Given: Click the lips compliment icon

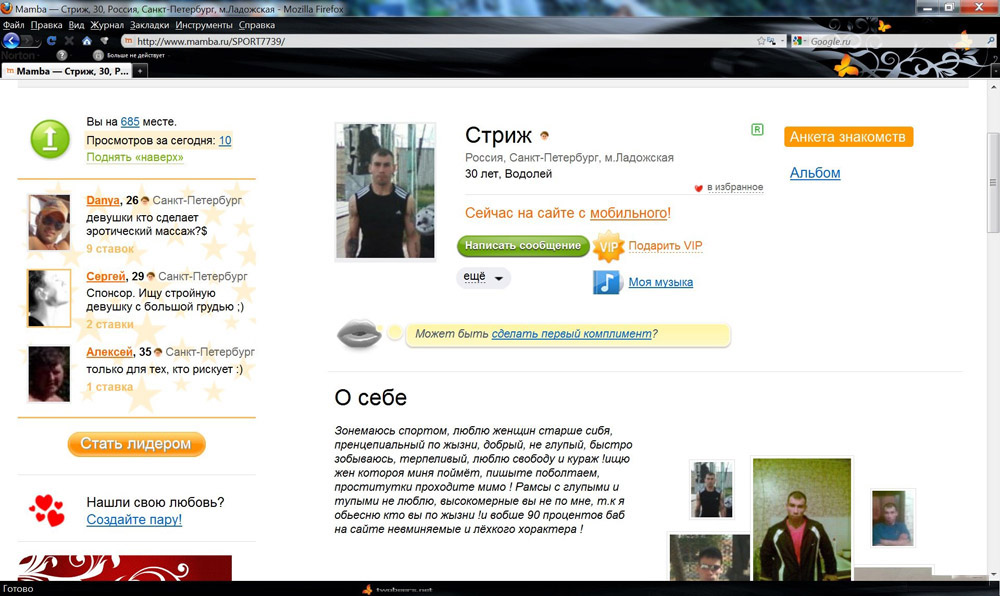Looking at the screenshot, I should coord(358,335).
